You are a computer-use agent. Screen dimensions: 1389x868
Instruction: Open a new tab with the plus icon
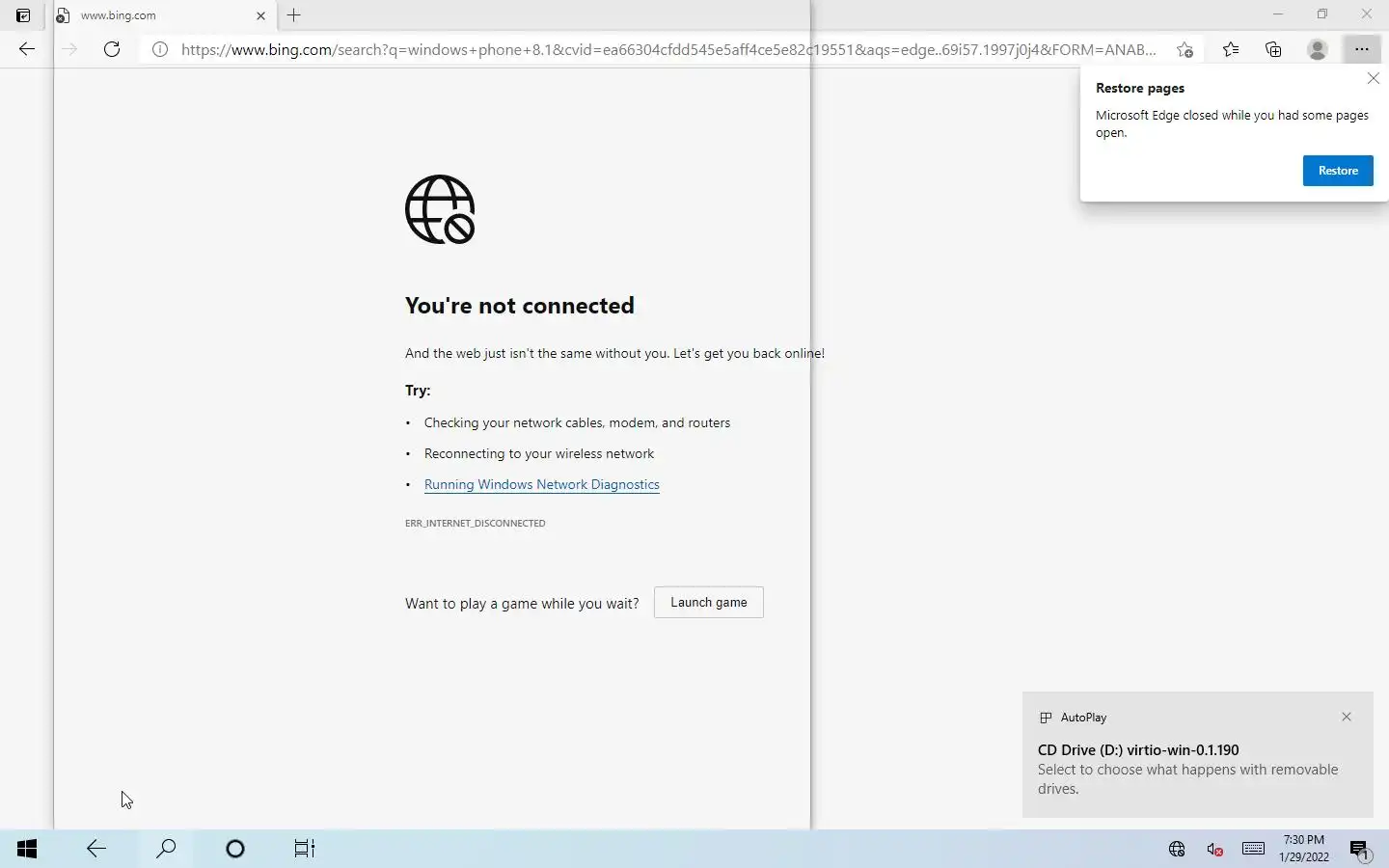click(x=294, y=15)
